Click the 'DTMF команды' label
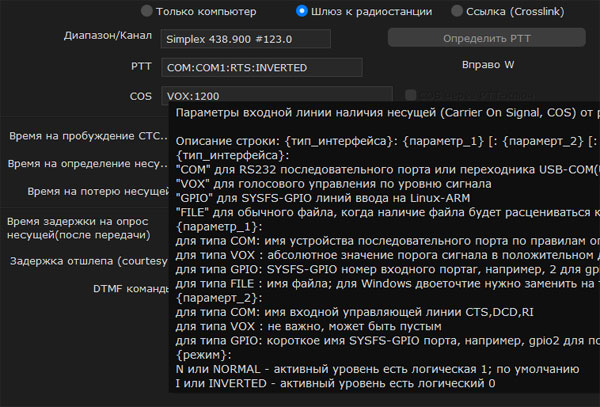Screen dimensions: 600x407 130,289
